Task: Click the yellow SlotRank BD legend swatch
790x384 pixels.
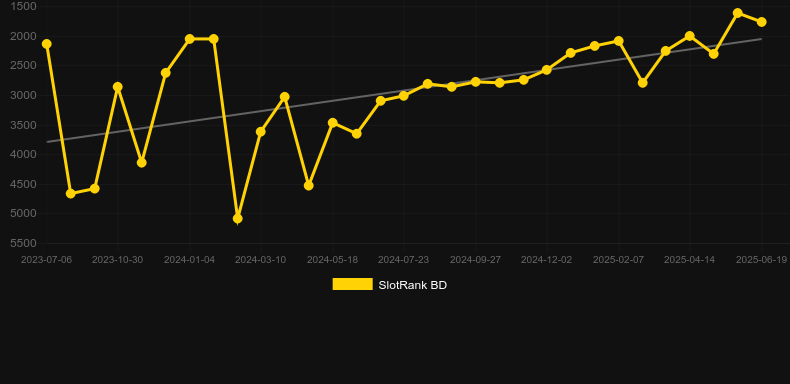Action: [x=353, y=284]
